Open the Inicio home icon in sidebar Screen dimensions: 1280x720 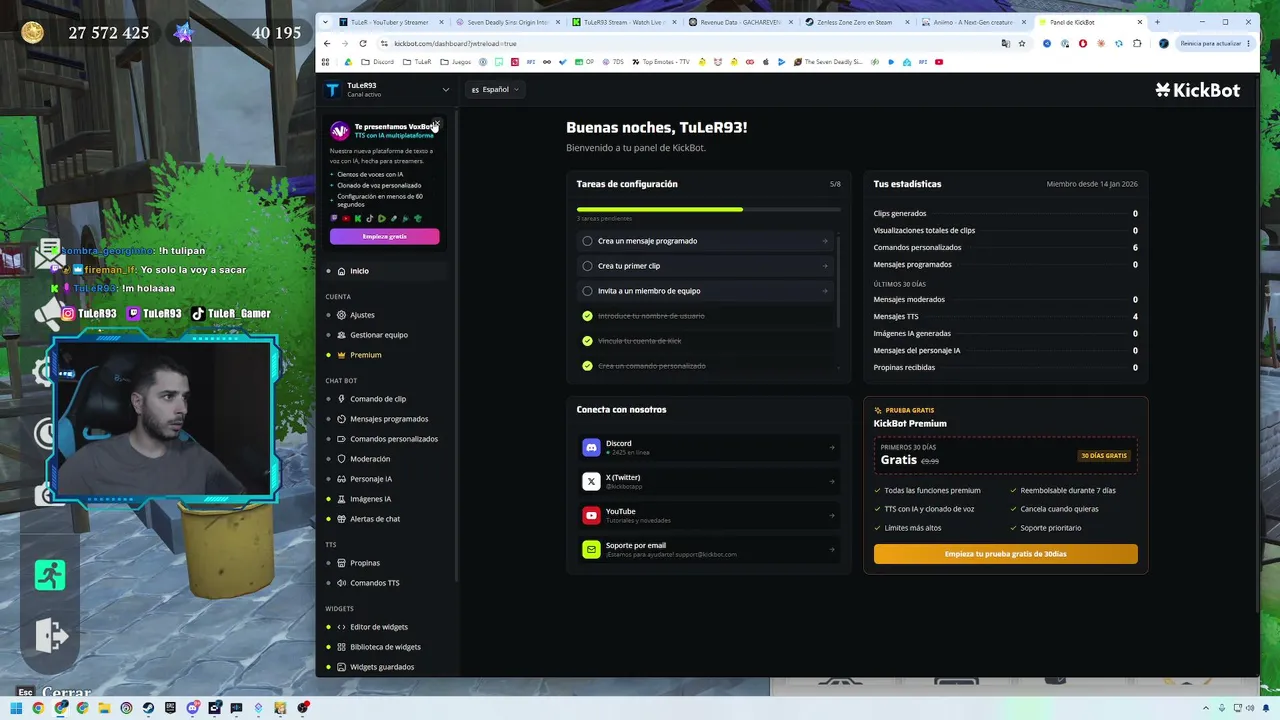pyautogui.click(x=341, y=271)
